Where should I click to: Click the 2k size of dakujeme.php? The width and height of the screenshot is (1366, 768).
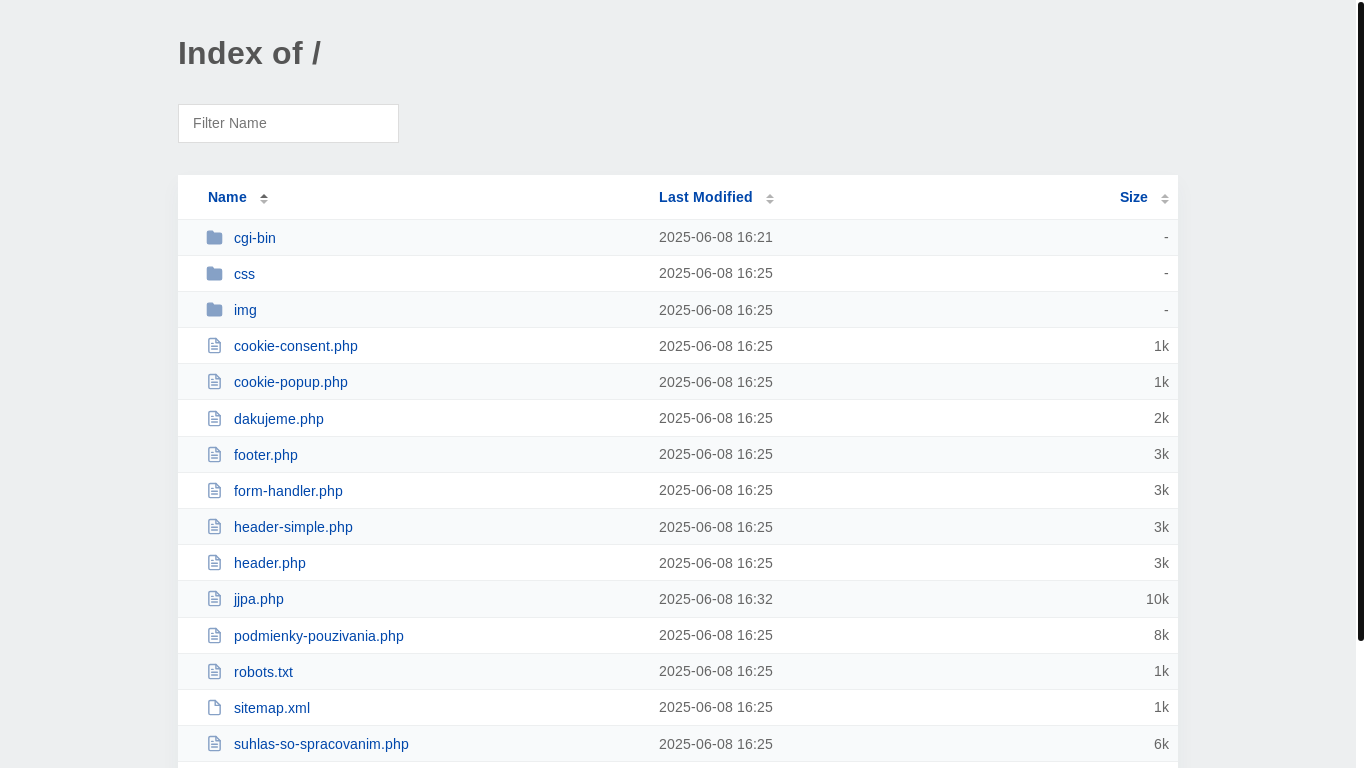click(x=1161, y=418)
